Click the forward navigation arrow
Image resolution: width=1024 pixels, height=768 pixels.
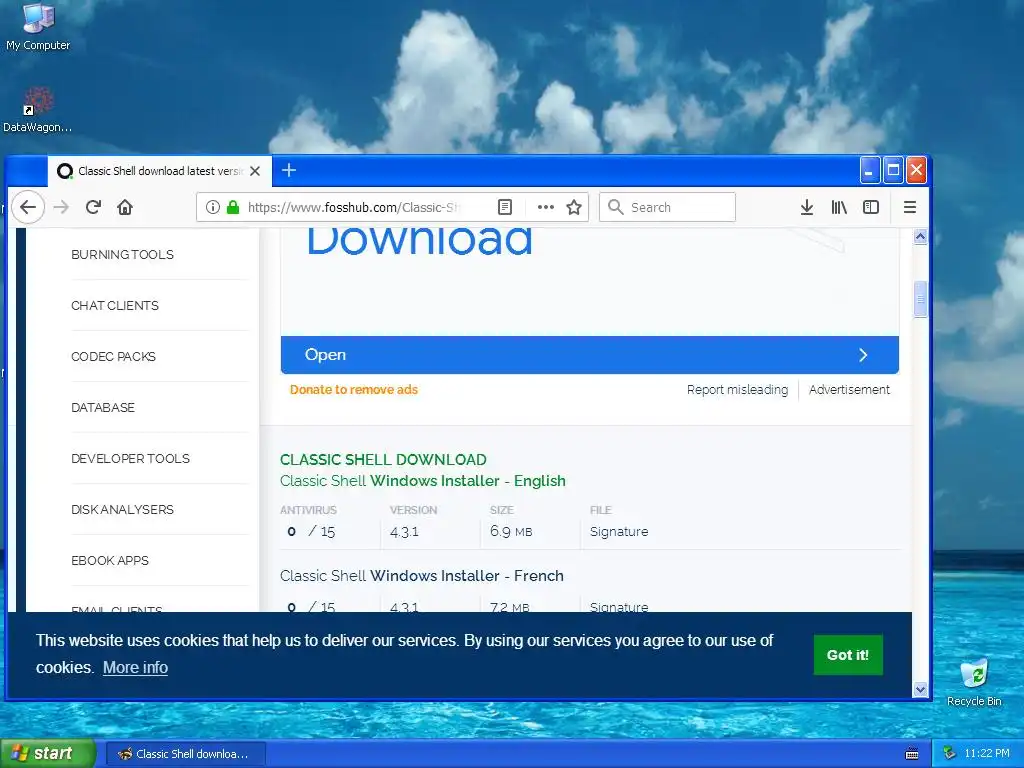click(x=61, y=207)
